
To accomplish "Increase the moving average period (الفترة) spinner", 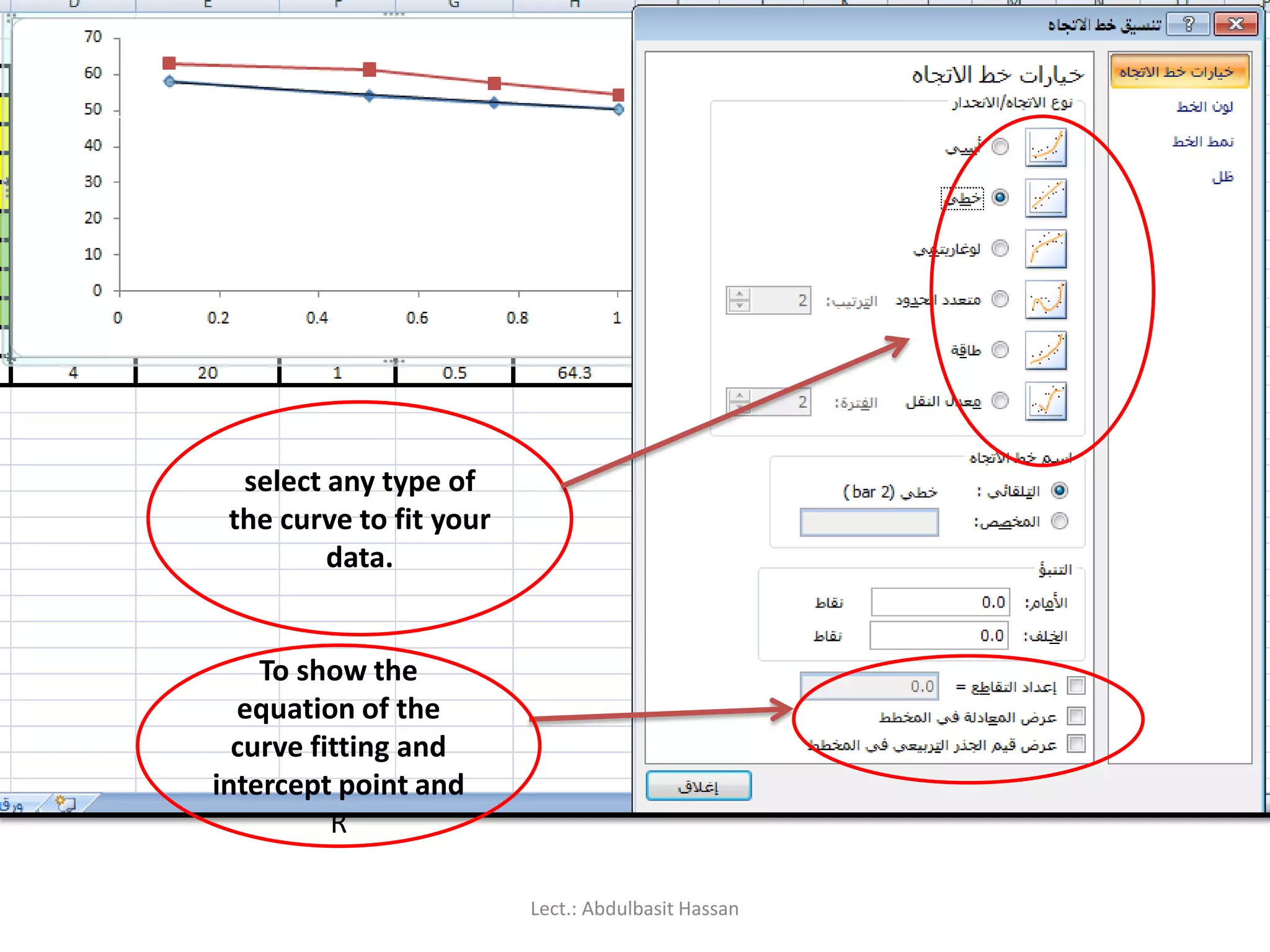I will point(739,395).
